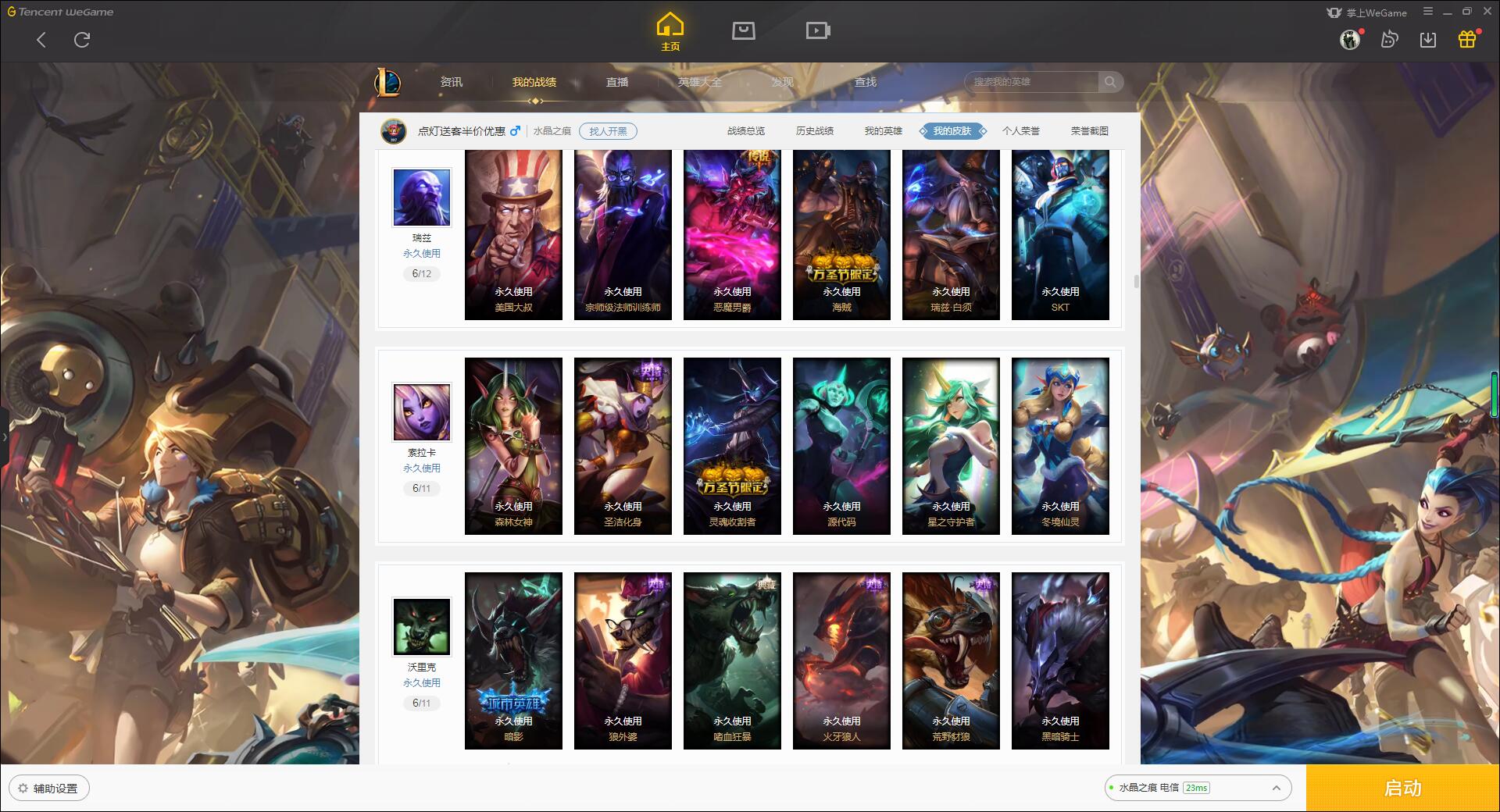Switch to 荣誉截图 sub-tab
This screenshot has height=812, width=1500.
click(x=1090, y=131)
